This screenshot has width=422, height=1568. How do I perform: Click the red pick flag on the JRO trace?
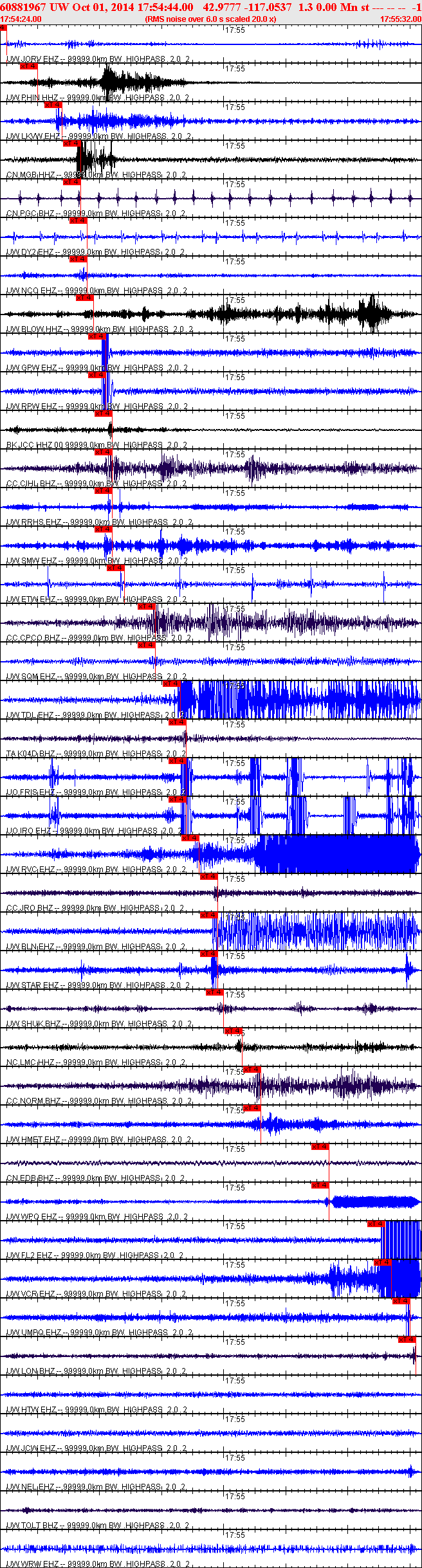point(209,877)
